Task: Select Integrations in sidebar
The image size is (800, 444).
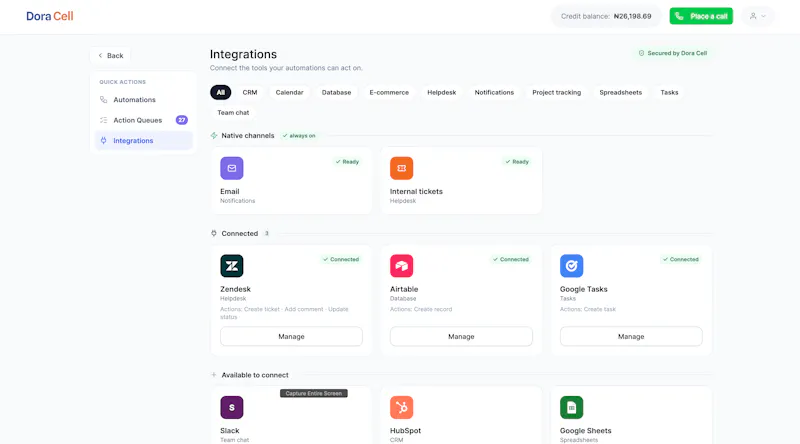Action: 143,140
